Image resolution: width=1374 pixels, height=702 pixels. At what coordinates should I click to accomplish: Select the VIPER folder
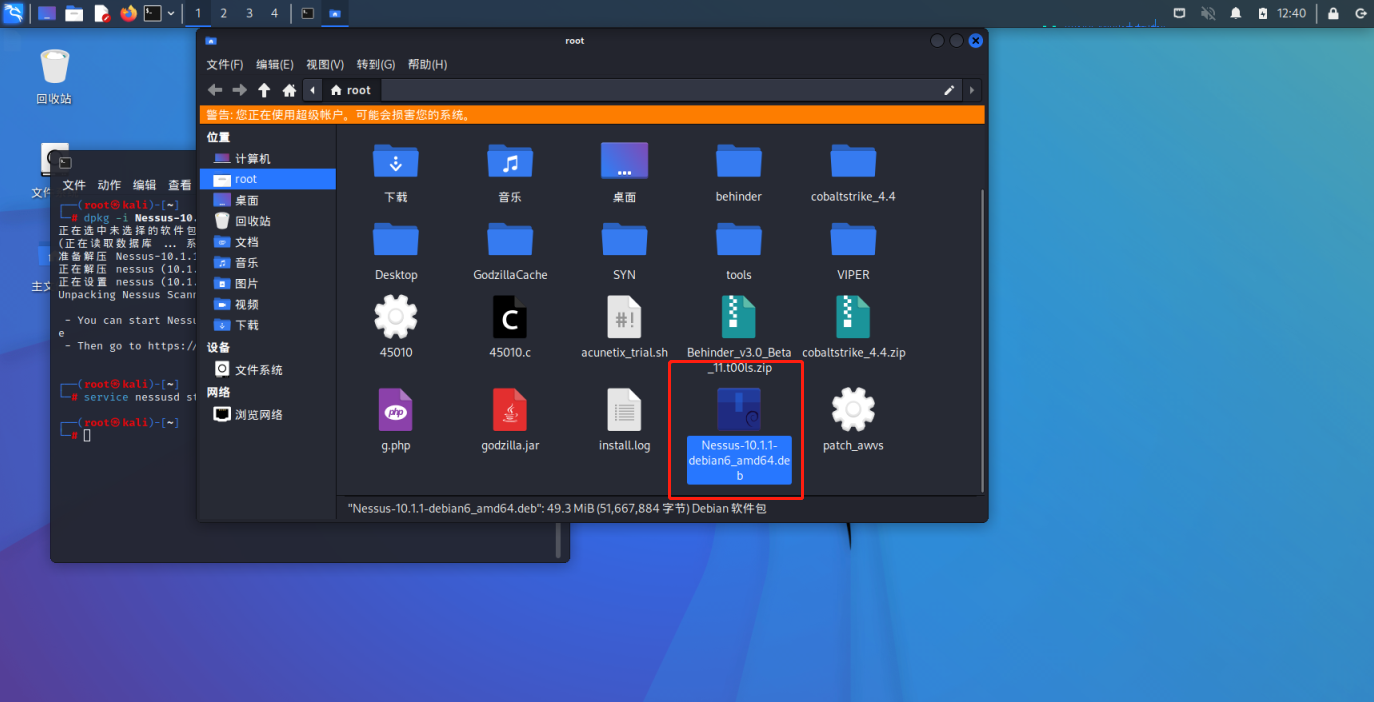(x=853, y=240)
